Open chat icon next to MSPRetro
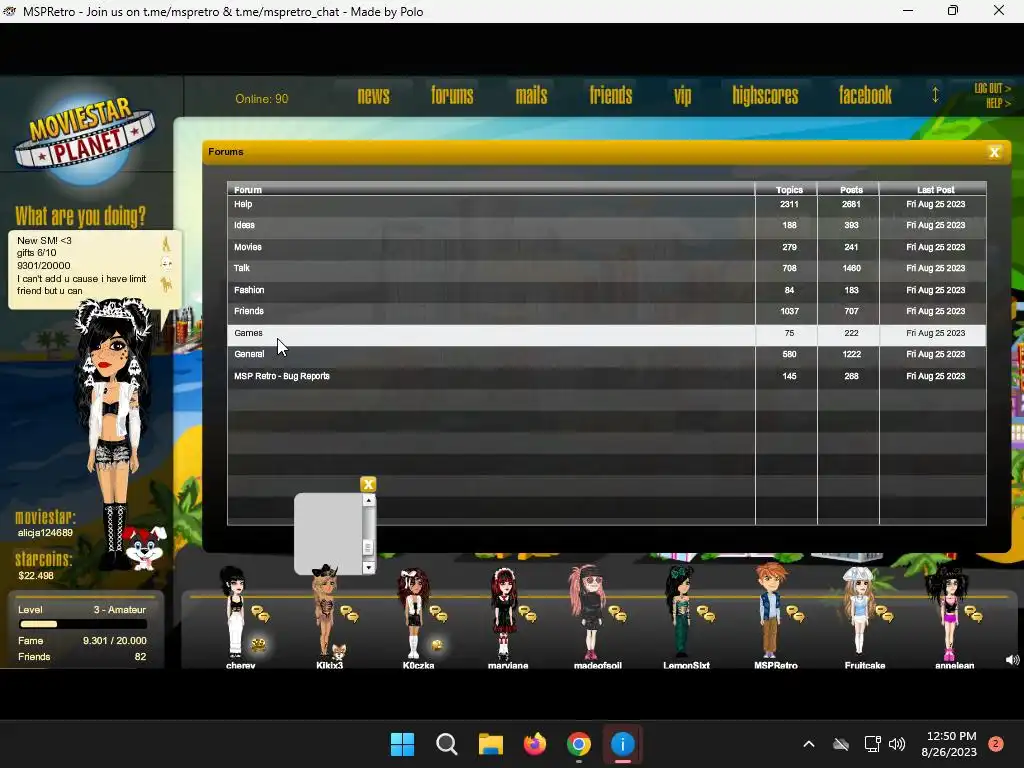This screenshot has height=768, width=1024. 795,614
